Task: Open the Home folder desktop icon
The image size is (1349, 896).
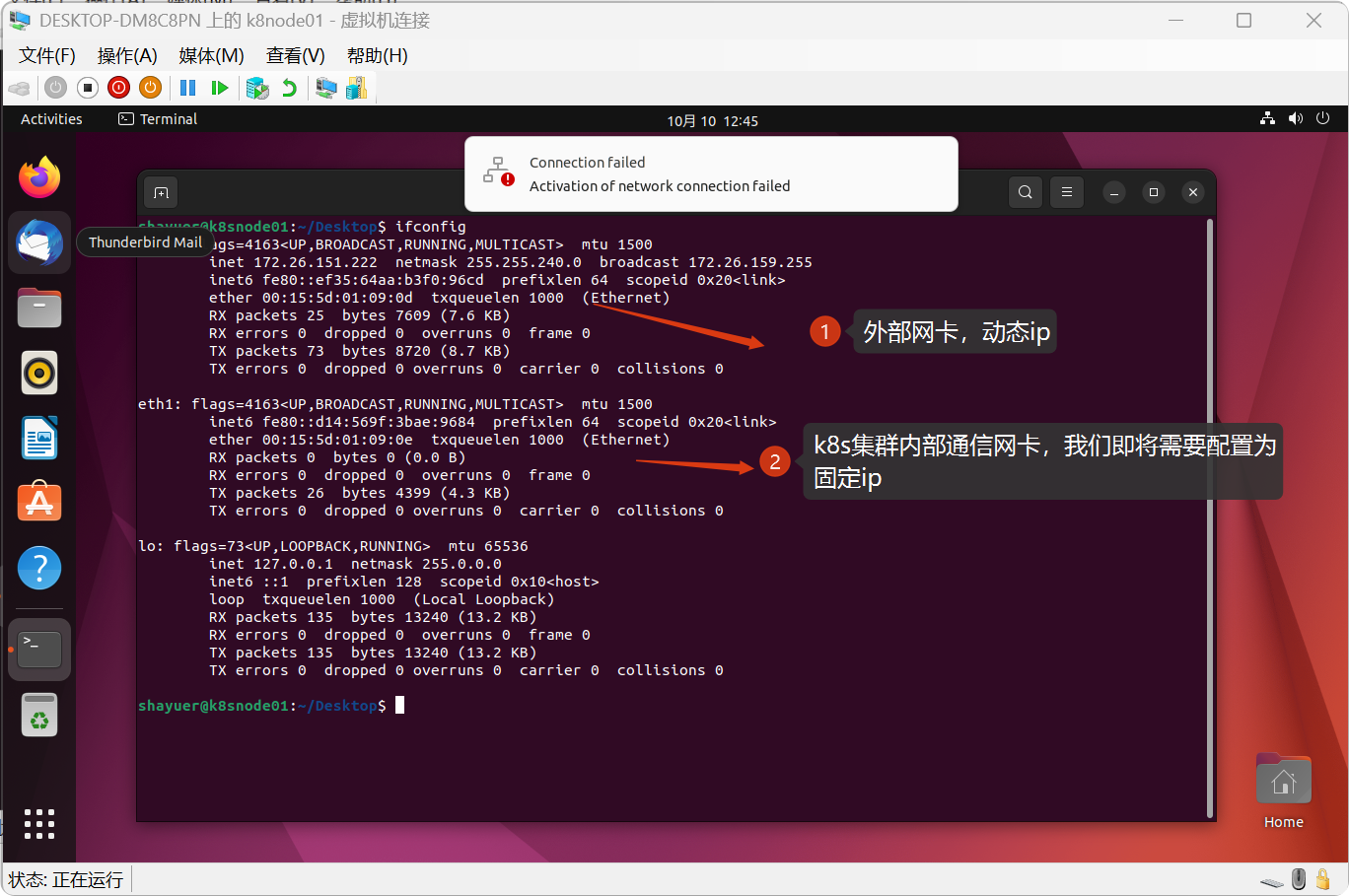Action: tap(1283, 792)
